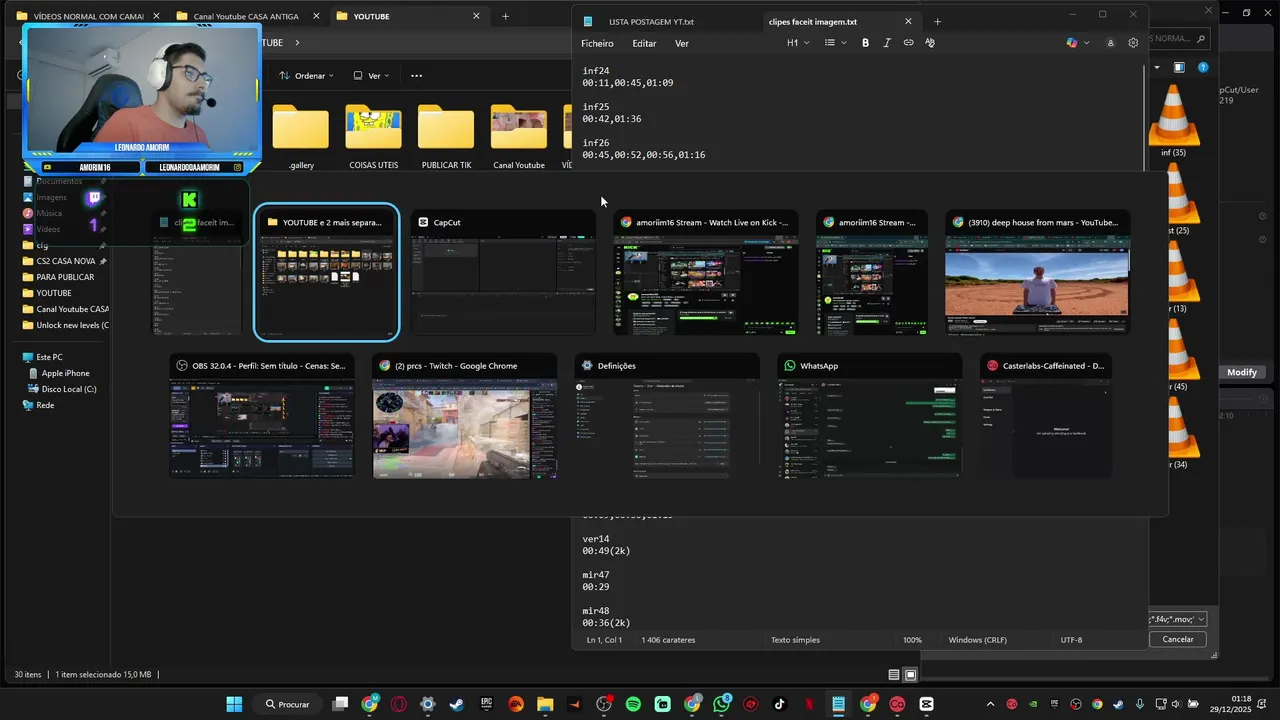This screenshot has height=720, width=1280.
Task: Click the Steam taskbar icon
Action: point(457,705)
